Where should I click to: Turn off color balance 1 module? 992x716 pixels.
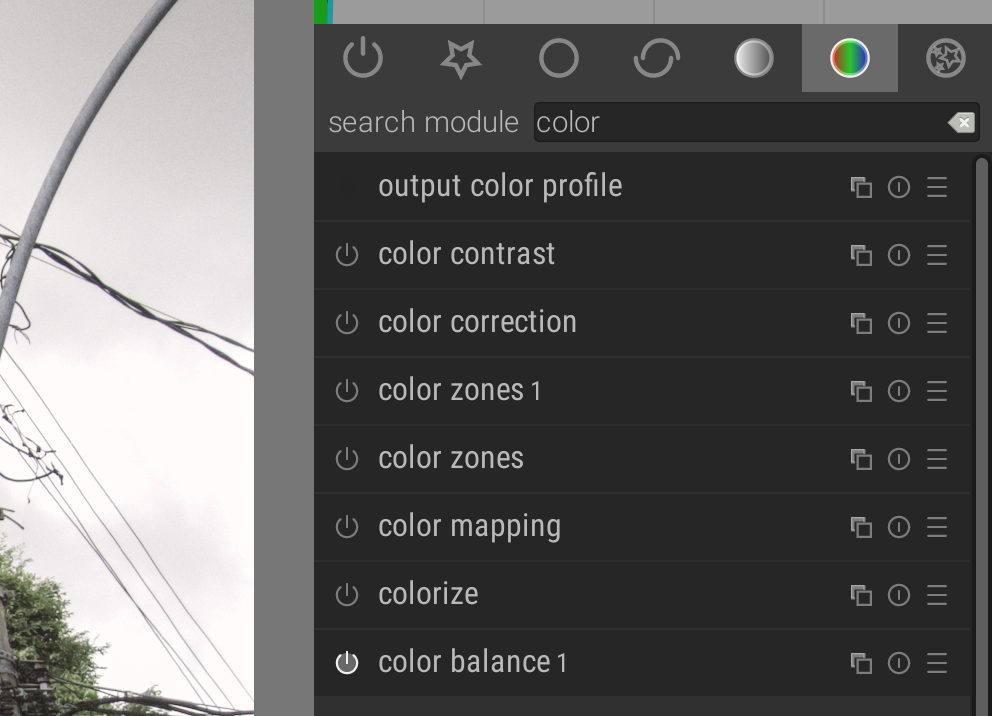point(347,663)
